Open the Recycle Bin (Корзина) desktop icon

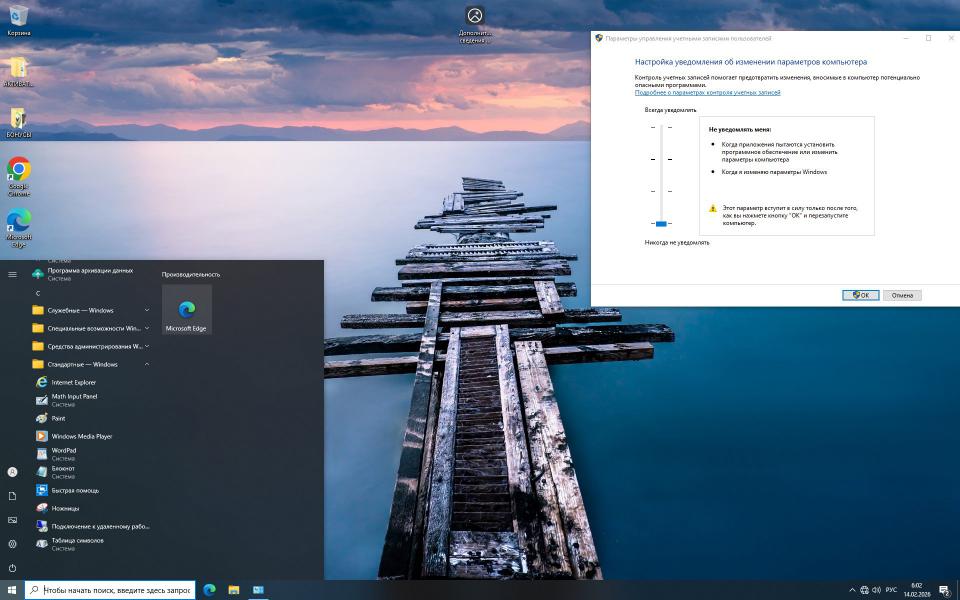pyautogui.click(x=18, y=16)
